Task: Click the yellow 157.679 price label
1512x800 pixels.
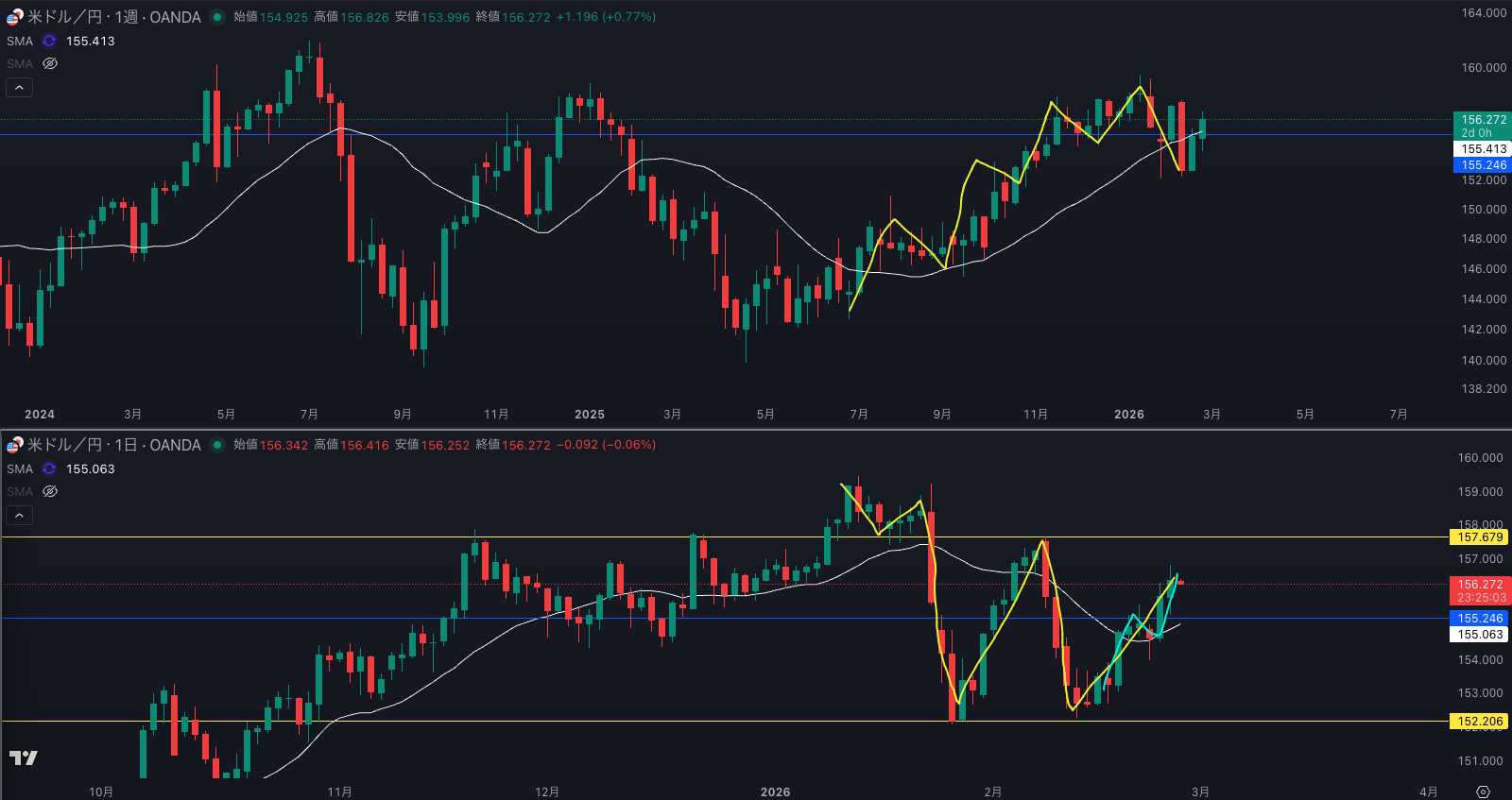Action: 1479,537
